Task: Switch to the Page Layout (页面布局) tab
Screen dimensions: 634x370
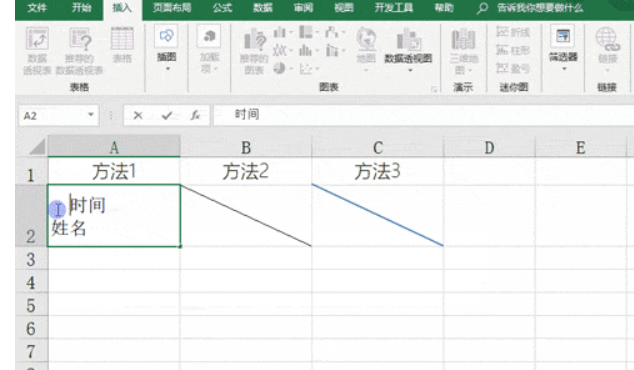Action: point(172,8)
